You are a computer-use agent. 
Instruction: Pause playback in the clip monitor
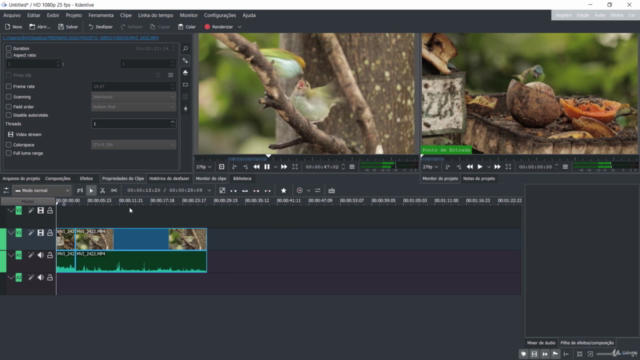tap(267, 167)
